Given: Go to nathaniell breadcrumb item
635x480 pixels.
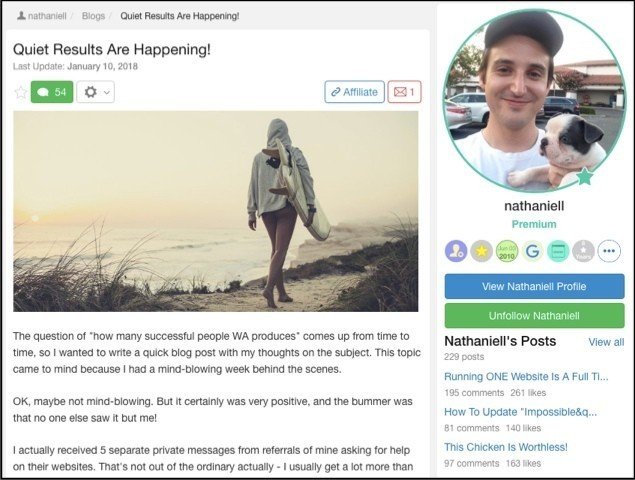Looking at the screenshot, I should tap(42, 16).
